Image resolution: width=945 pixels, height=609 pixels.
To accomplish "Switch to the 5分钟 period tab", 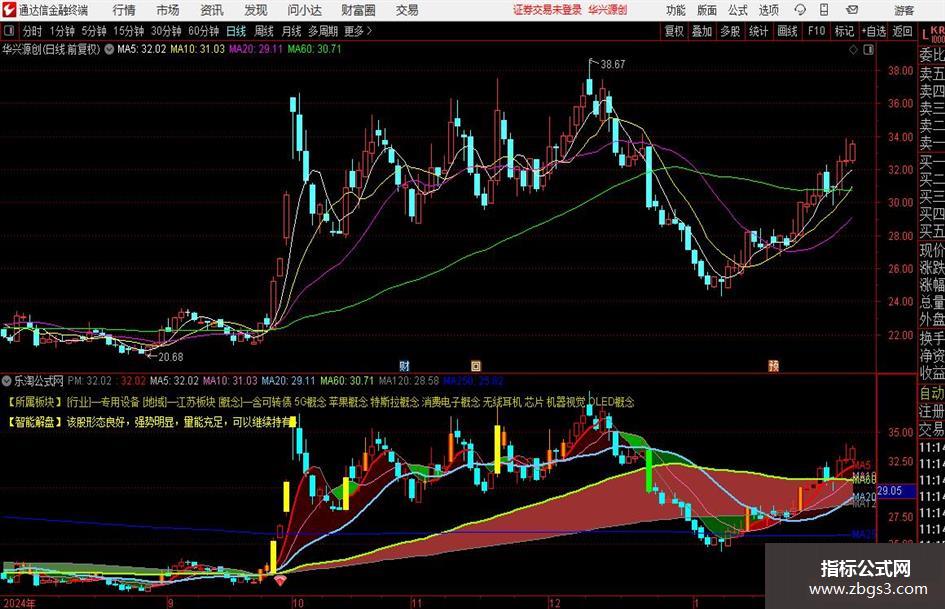I will point(93,31).
